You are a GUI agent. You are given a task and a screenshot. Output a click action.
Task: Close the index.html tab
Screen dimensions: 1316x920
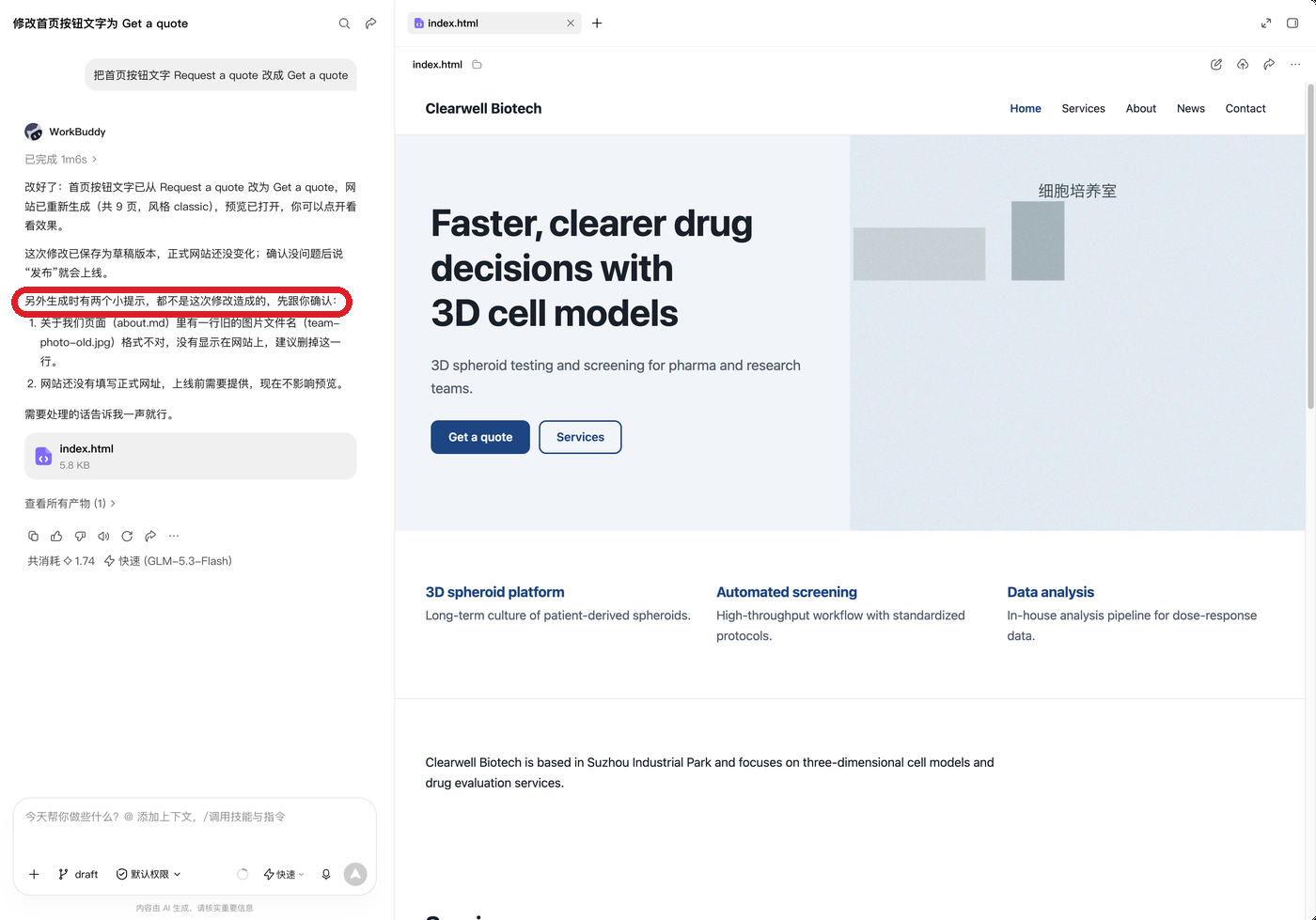click(571, 23)
